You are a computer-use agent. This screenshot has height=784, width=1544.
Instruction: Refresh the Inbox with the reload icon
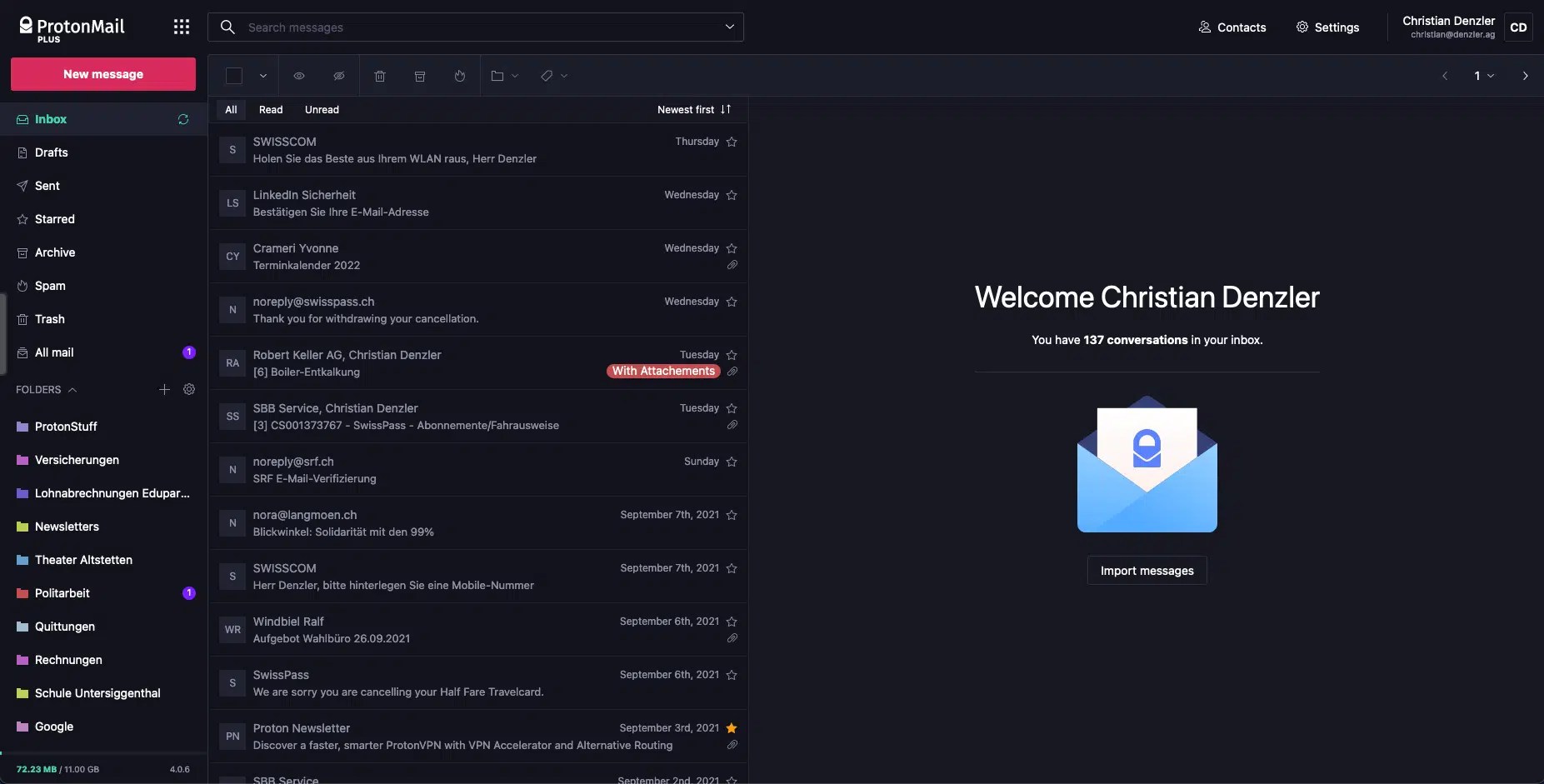183,119
